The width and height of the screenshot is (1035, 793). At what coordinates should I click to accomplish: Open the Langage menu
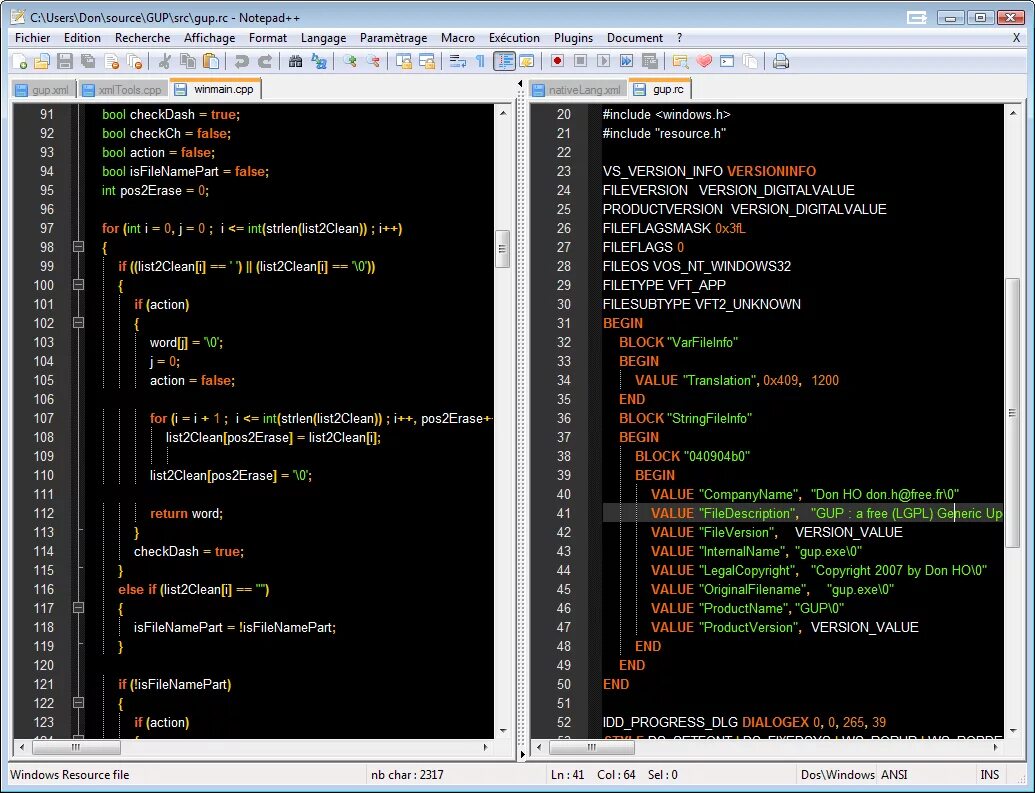click(323, 38)
